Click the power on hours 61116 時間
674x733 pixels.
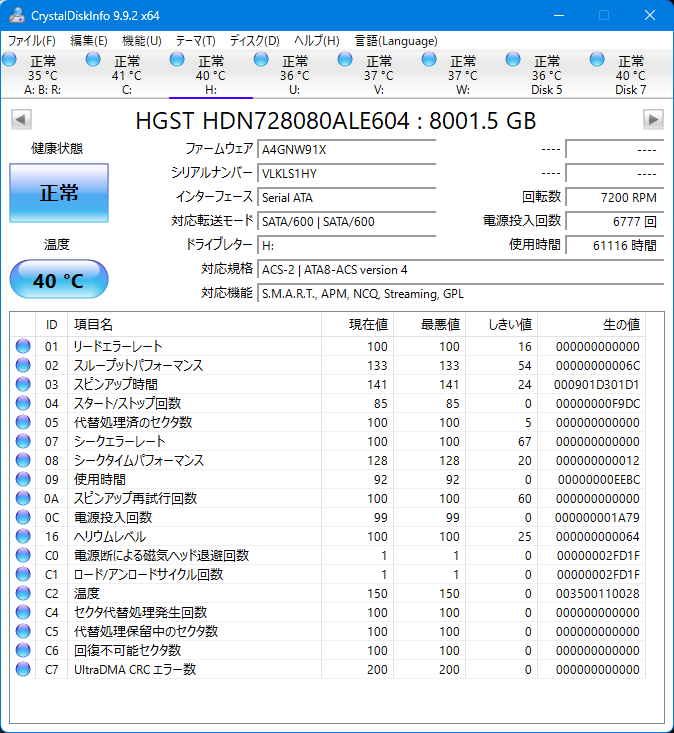pos(614,245)
